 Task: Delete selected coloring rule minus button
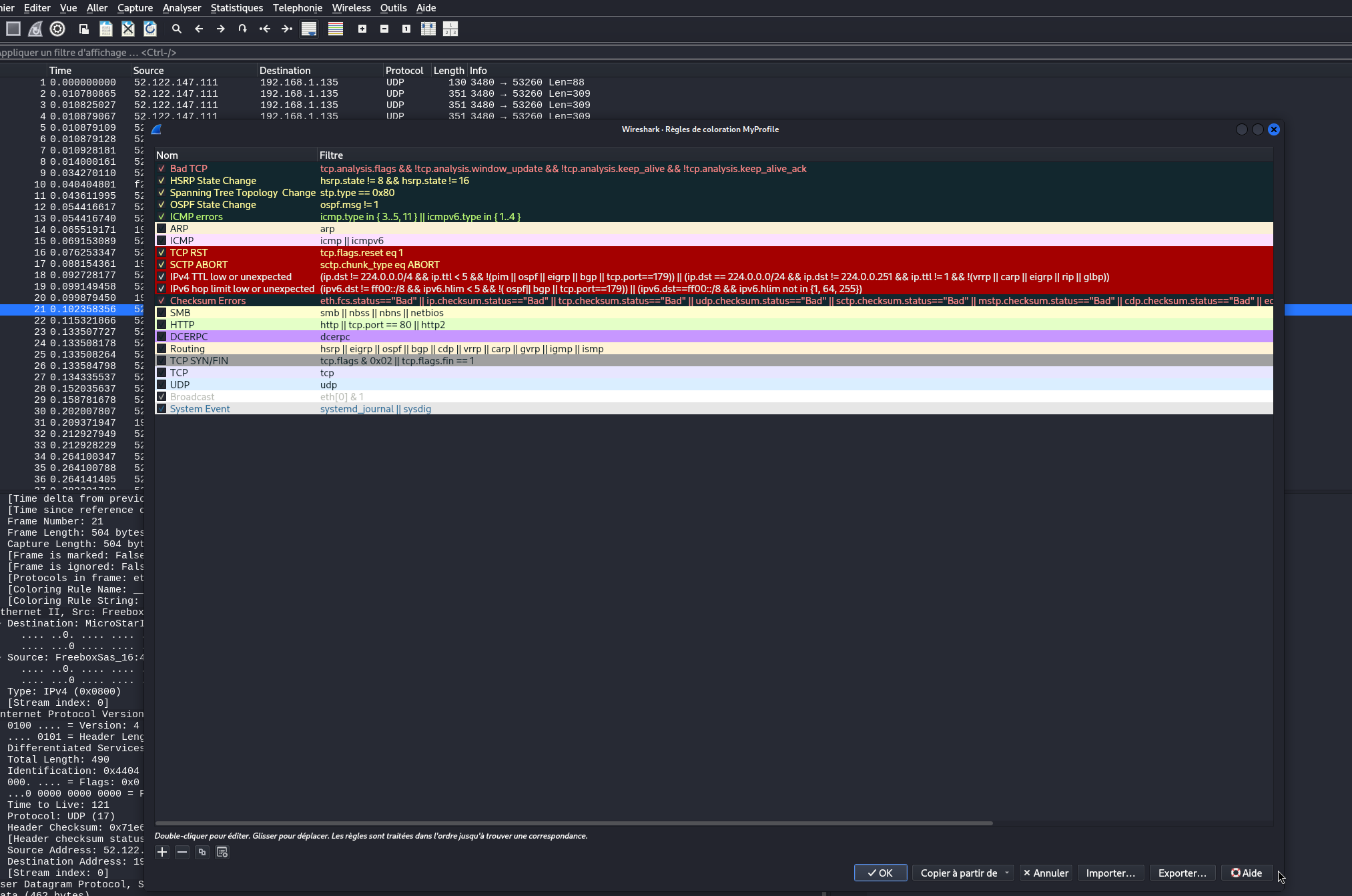(182, 852)
